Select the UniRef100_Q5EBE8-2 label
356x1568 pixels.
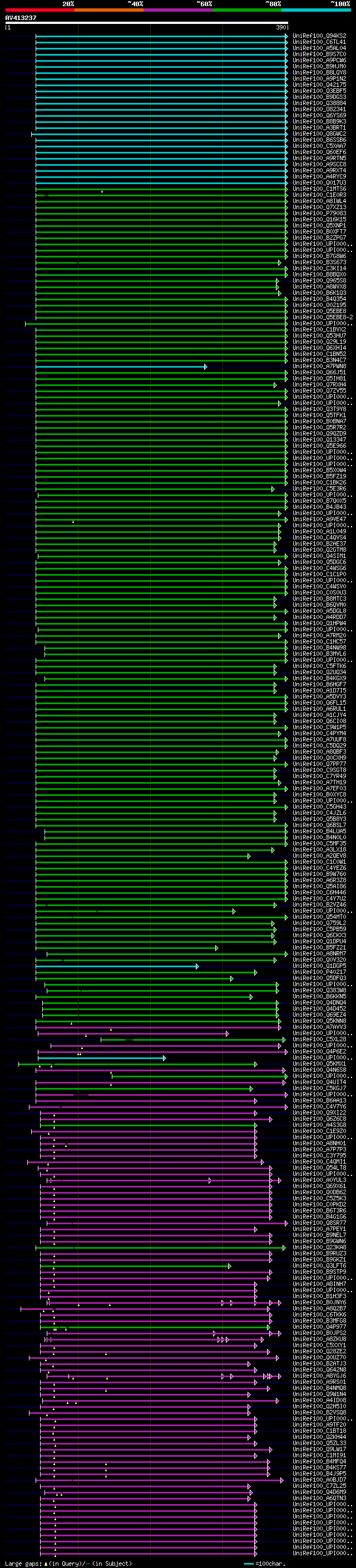[x=323, y=317]
